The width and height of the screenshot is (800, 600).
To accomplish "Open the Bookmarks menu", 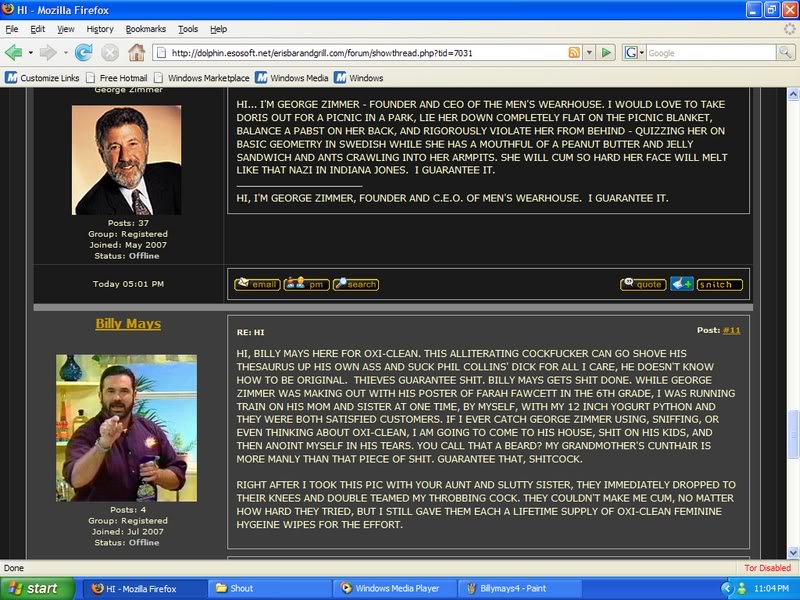I will pos(146,29).
